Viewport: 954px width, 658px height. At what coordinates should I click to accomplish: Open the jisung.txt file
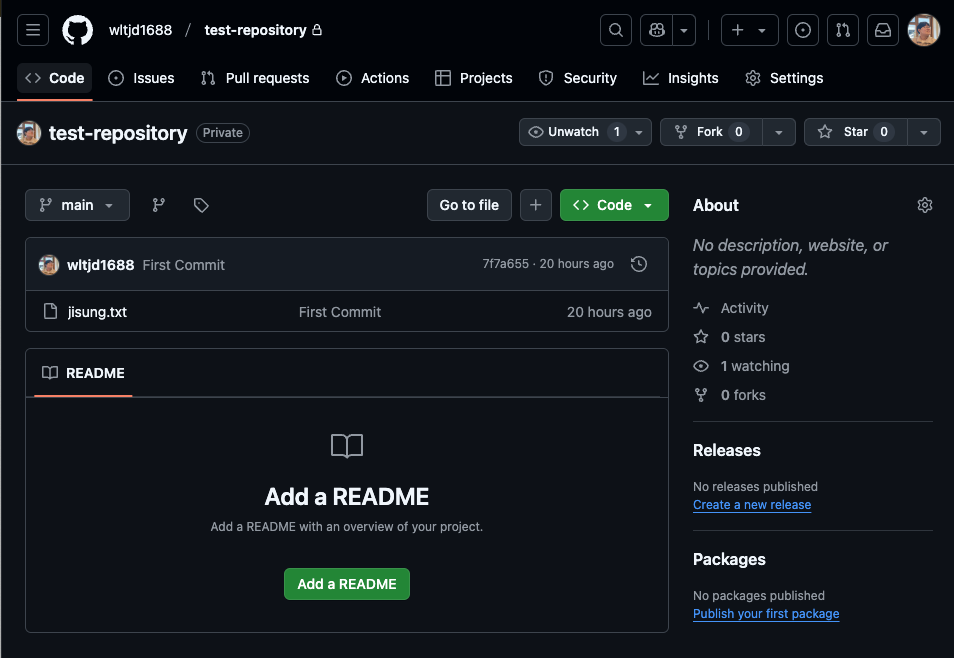97,312
